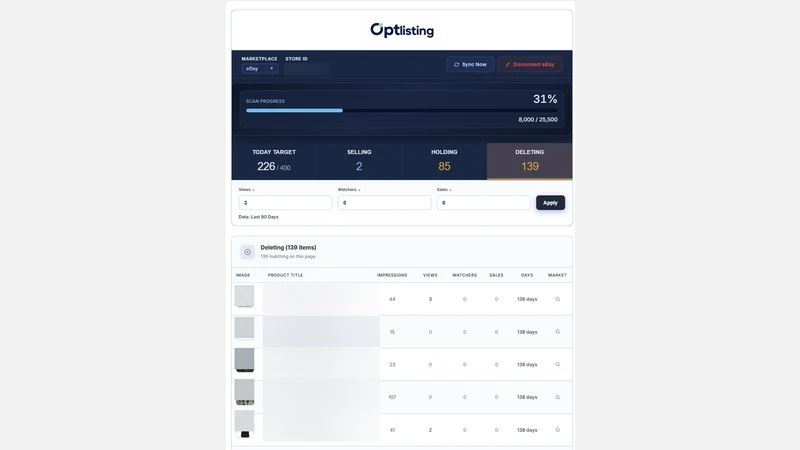Image resolution: width=800 pixels, height=450 pixels.
Task: Click Market search icon for 41-impressions row
Action: pyautogui.click(x=557, y=430)
